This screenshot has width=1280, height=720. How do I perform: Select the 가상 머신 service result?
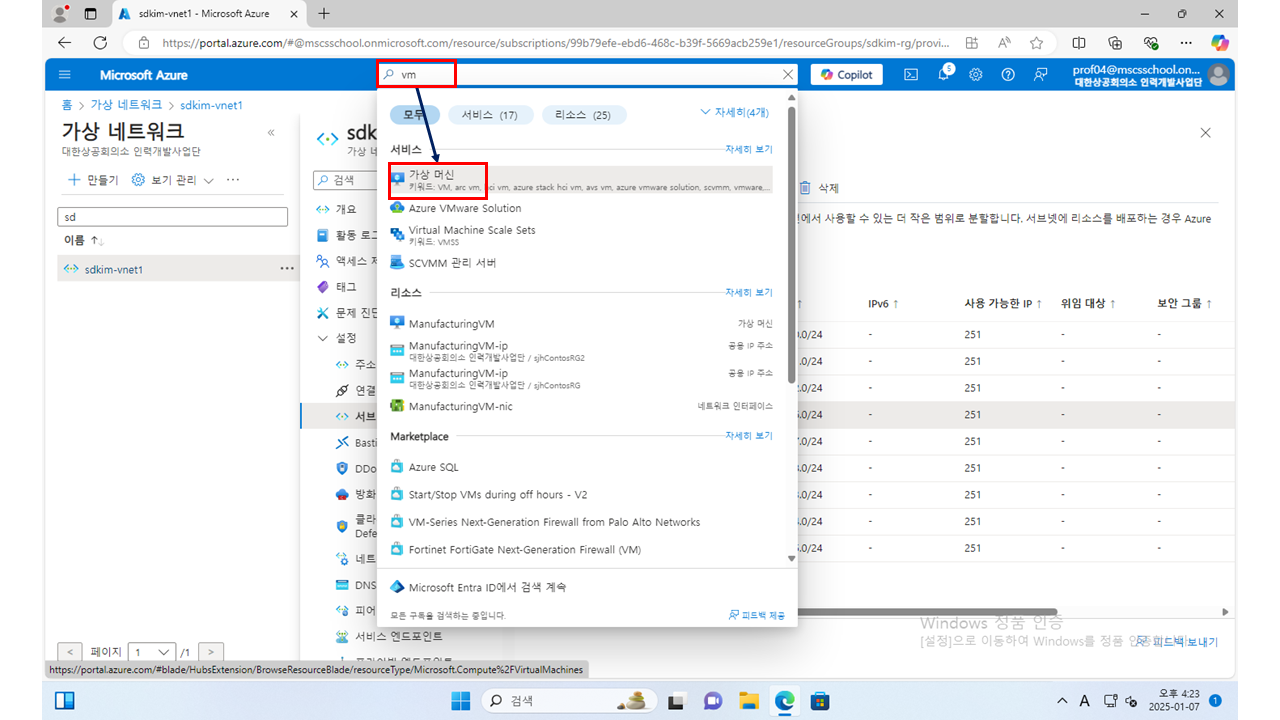(x=580, y=180)
